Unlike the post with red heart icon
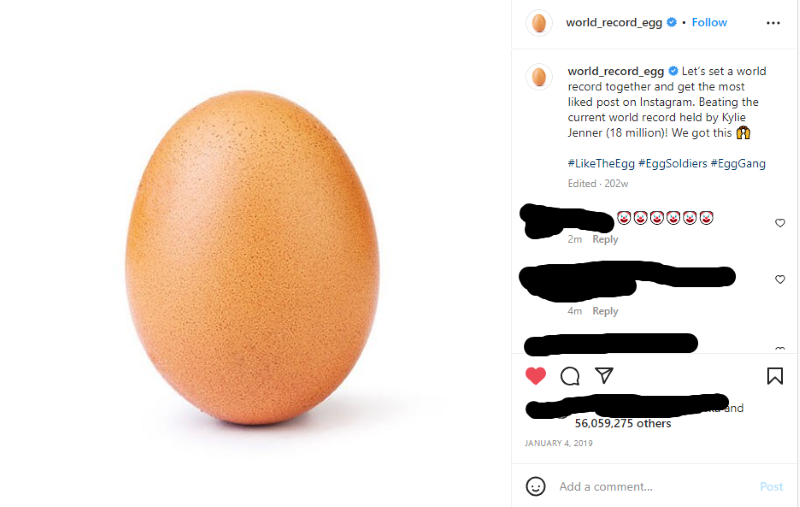Image resolution: width=800 pixels, height=507 pixels. point(535,376)
